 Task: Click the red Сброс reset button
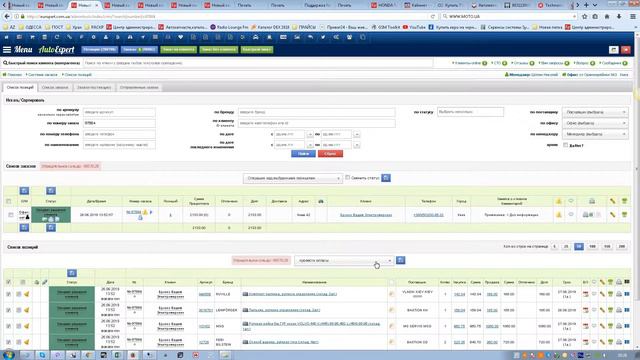tap(330, 153)
